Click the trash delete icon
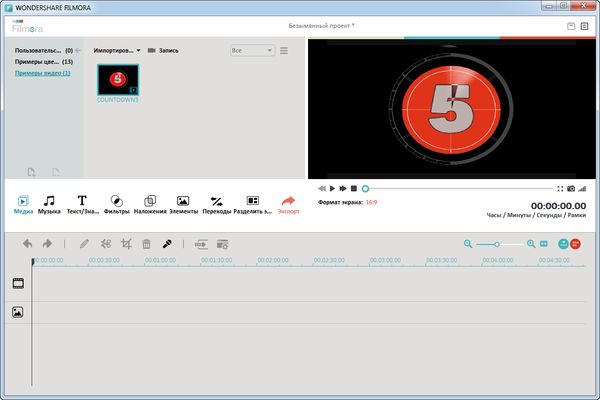This screenshot has height=400, width=600. click(x=146, y=244)
